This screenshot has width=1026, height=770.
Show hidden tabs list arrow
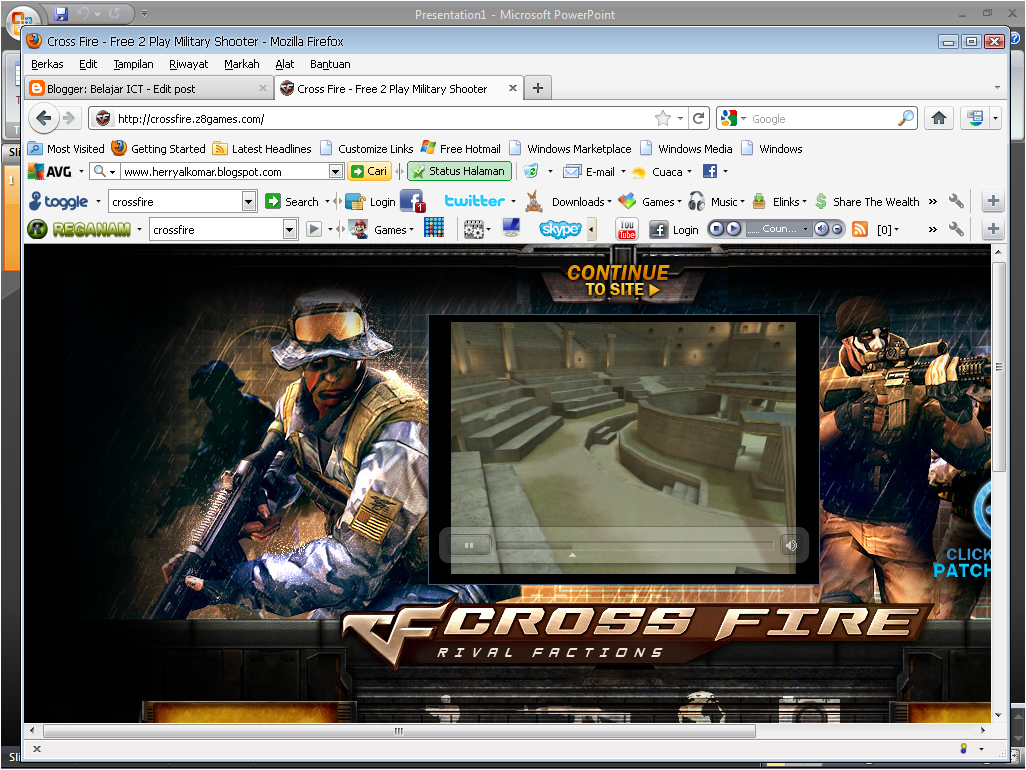point(997,87)
